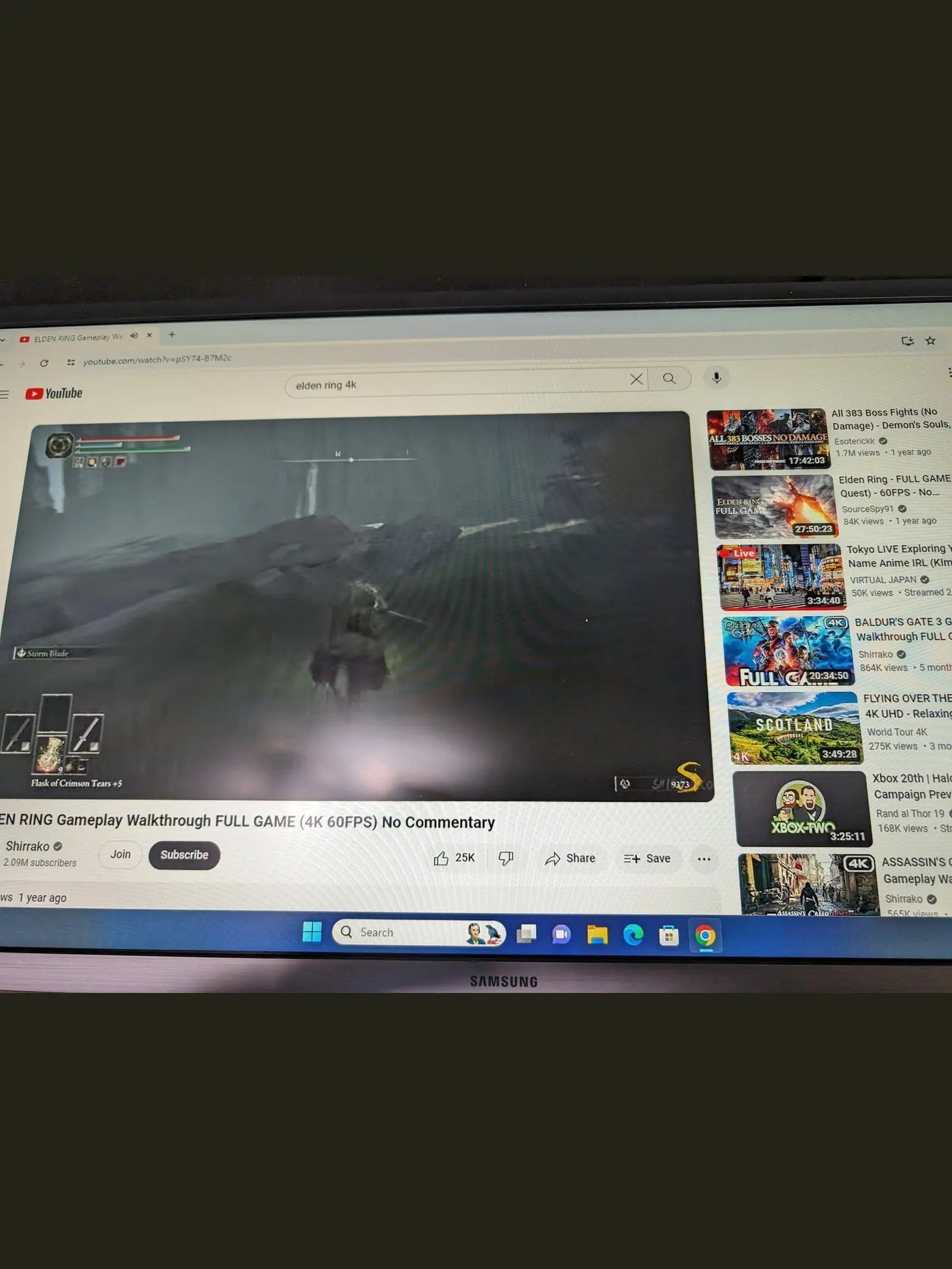Image resolution: width=952 pixels, height=1269 pixels.
Task: Open the YouTube hamburger guide menu
Action: 5,394
